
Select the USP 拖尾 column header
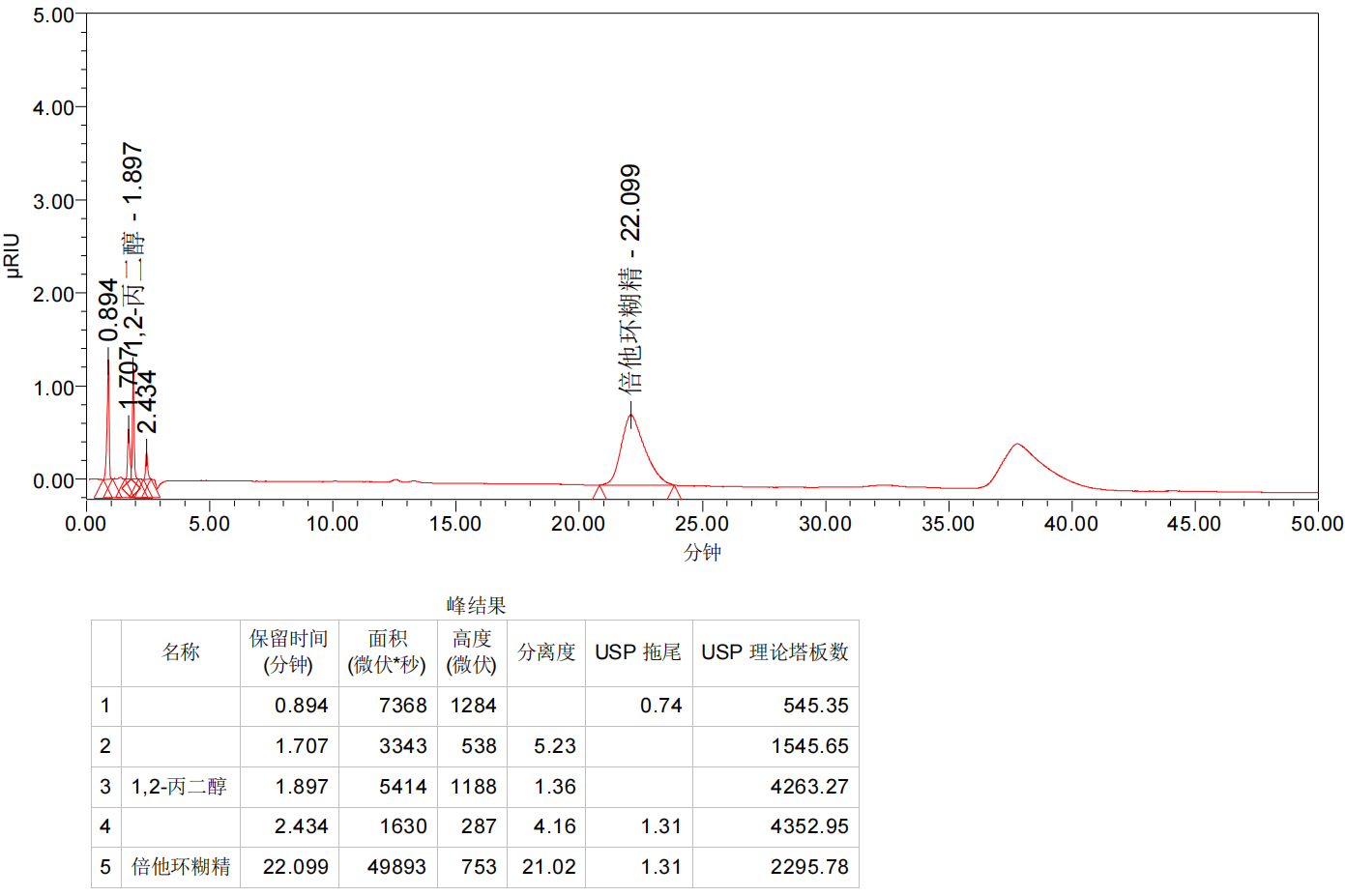pyautogui.click(x=638, y=652)
